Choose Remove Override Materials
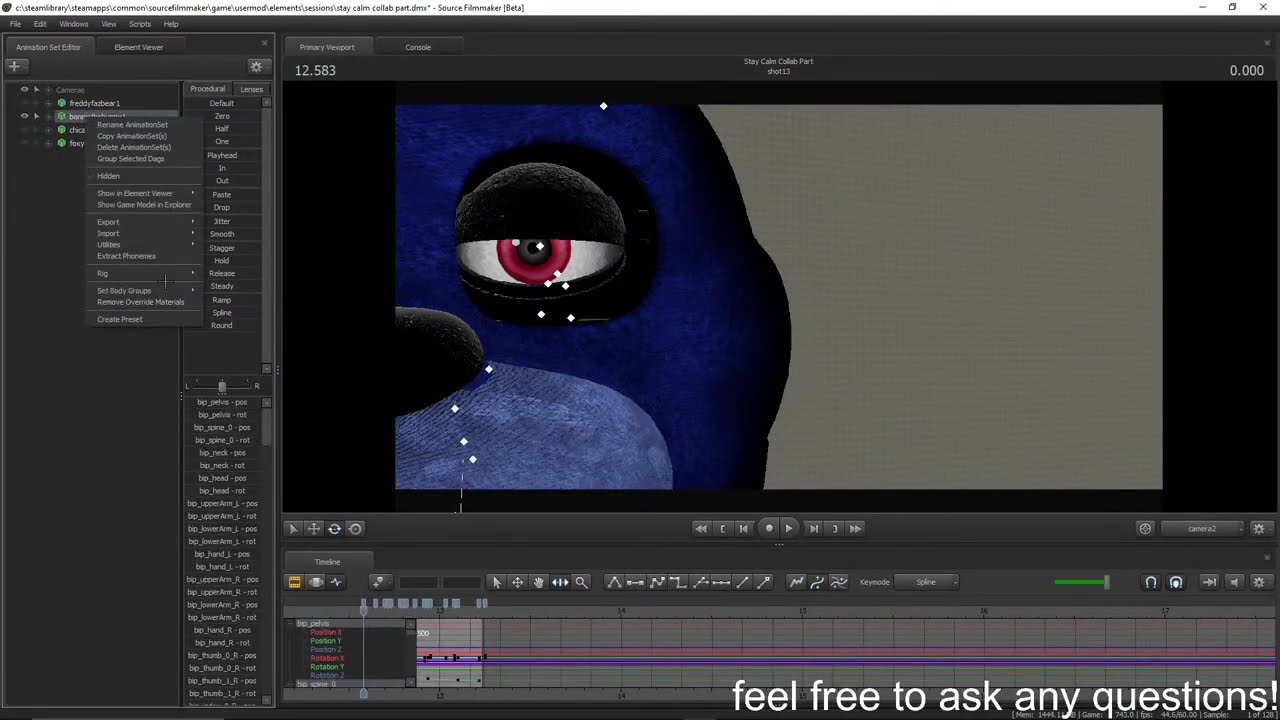The image size is (1280, 720). (x=140, y=302)
